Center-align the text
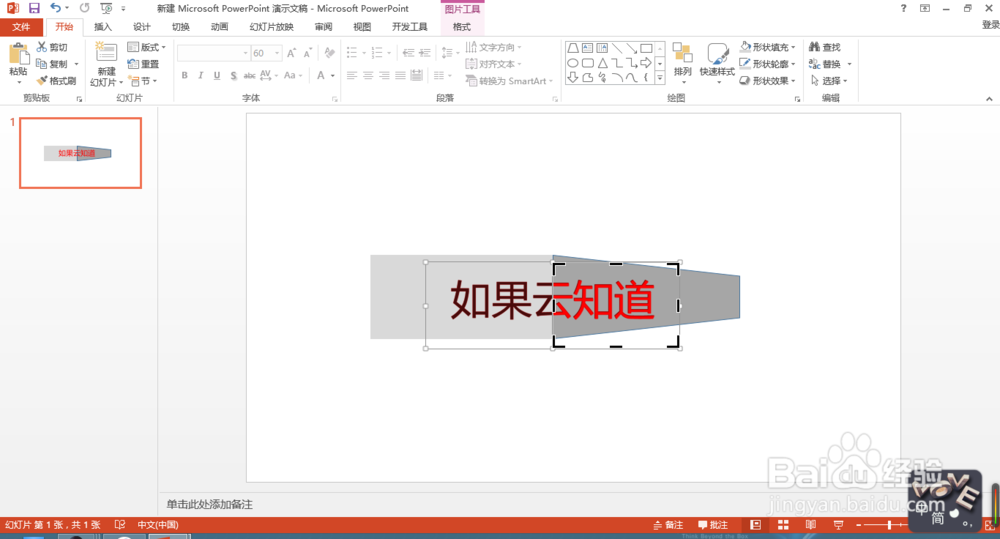The height and width of the screenshot is (539, 1000). click(368, 75)
